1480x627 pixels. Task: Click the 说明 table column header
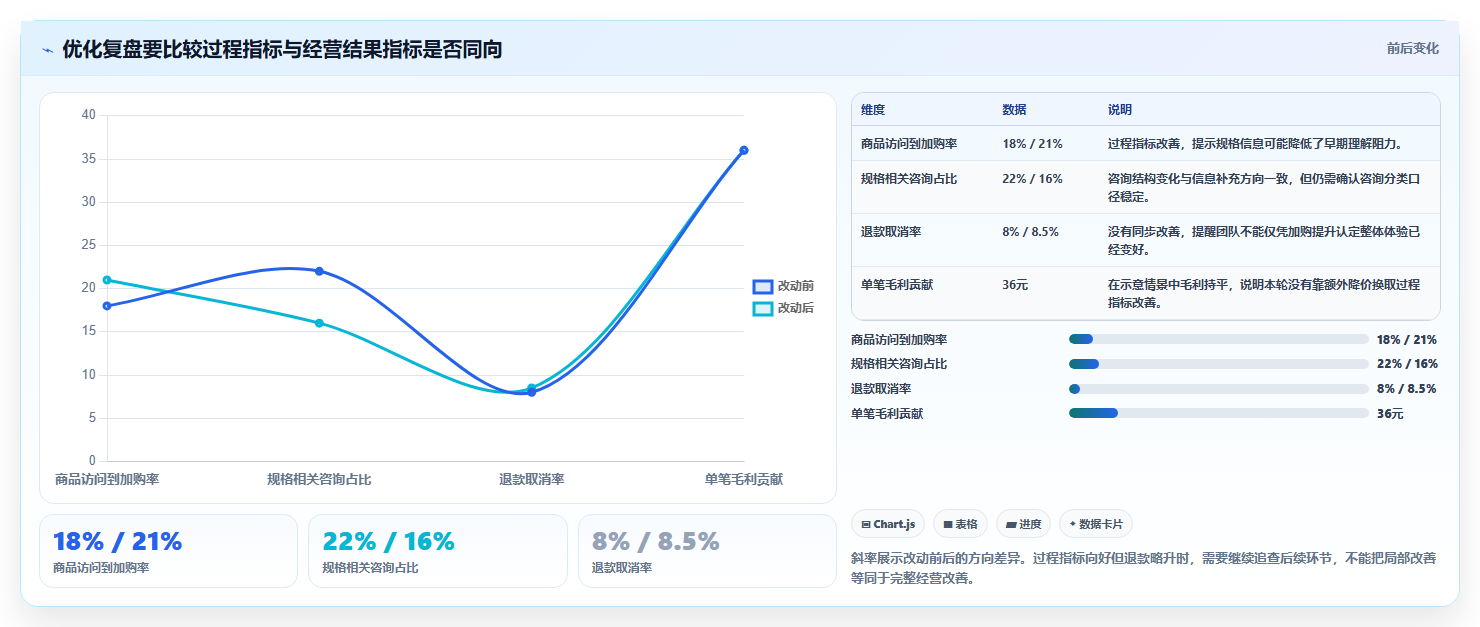point(1120,110)
